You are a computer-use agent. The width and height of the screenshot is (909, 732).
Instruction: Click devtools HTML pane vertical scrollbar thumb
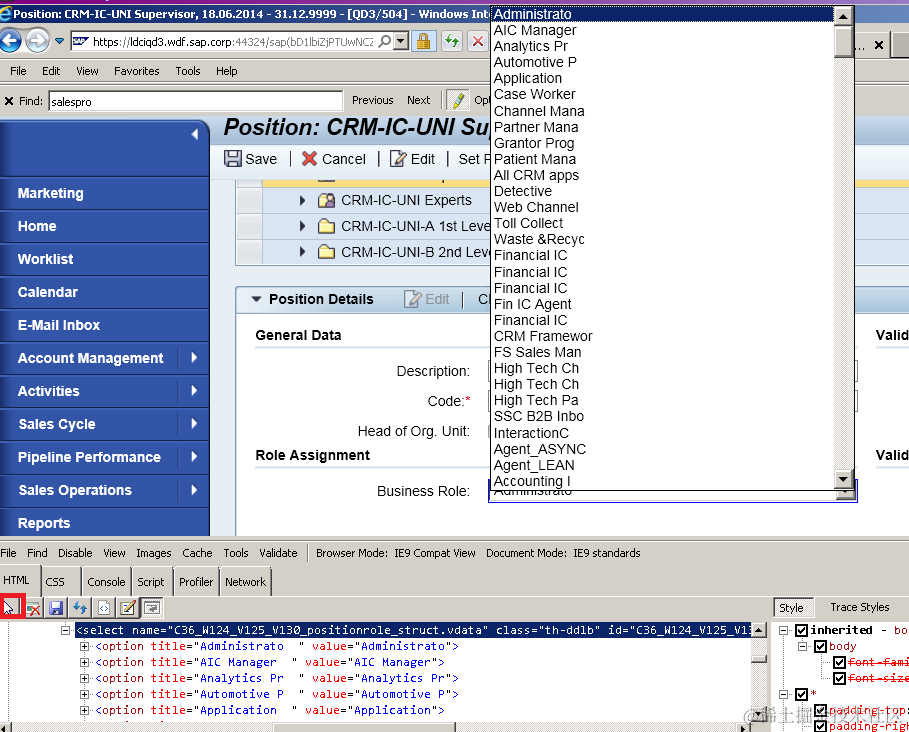759,659
